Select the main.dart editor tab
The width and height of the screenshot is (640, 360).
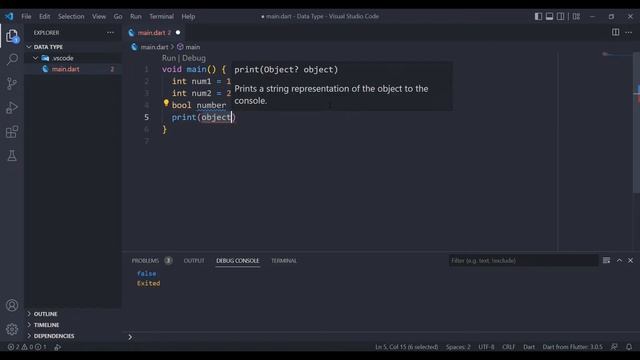[154, 33]
